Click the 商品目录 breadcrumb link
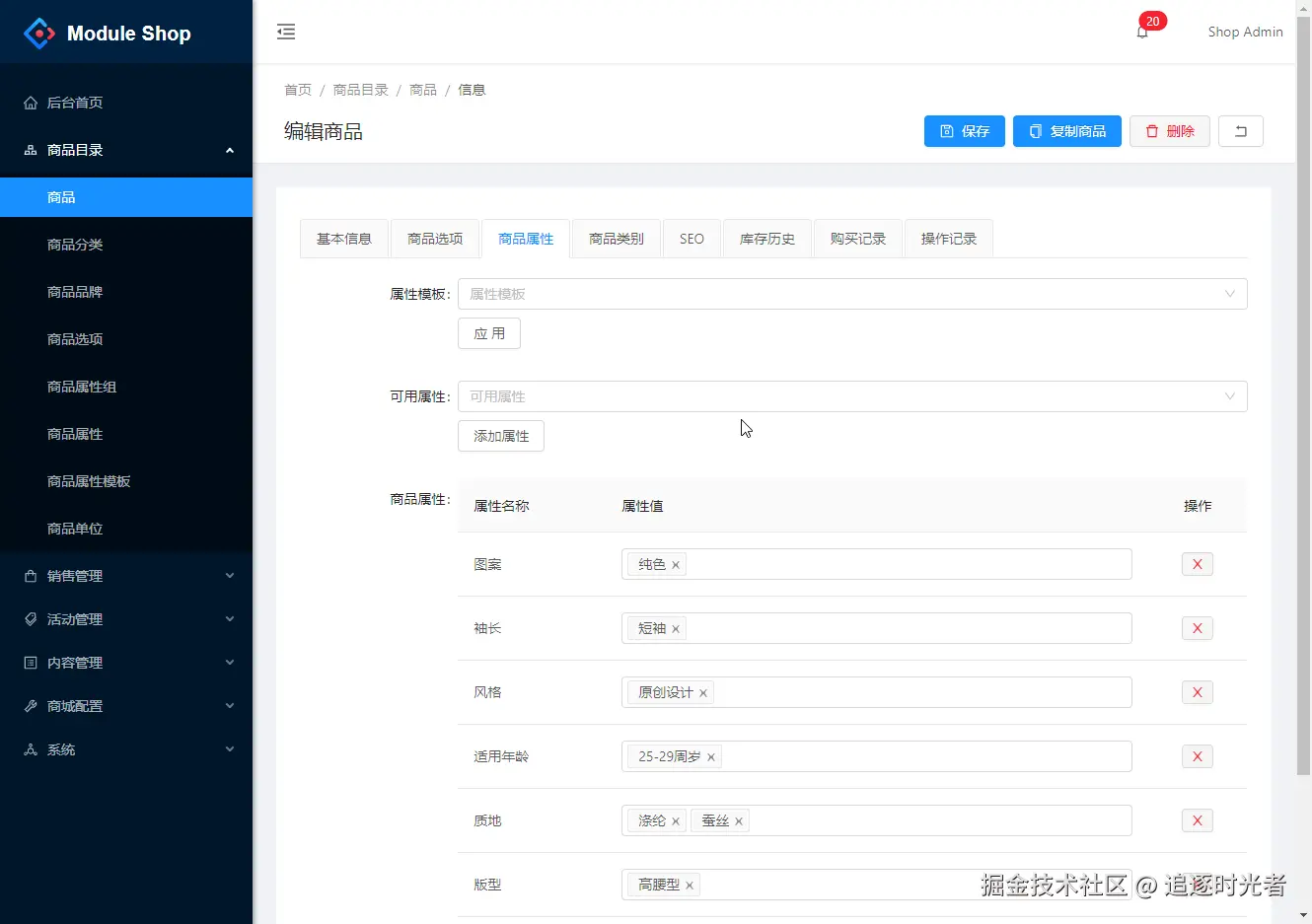The width and height of the screenshot is (1312, 924). 360,90
